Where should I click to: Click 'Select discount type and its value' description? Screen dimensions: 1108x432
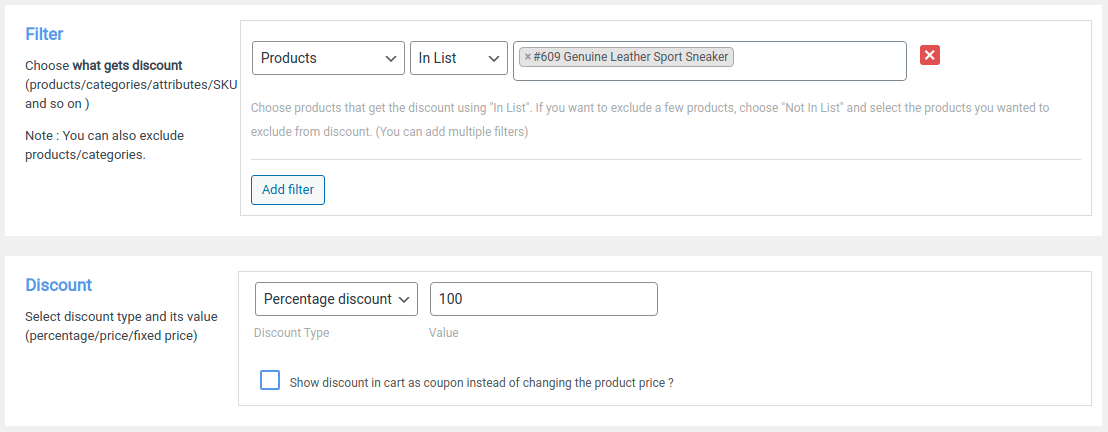(x=120, y=317)
